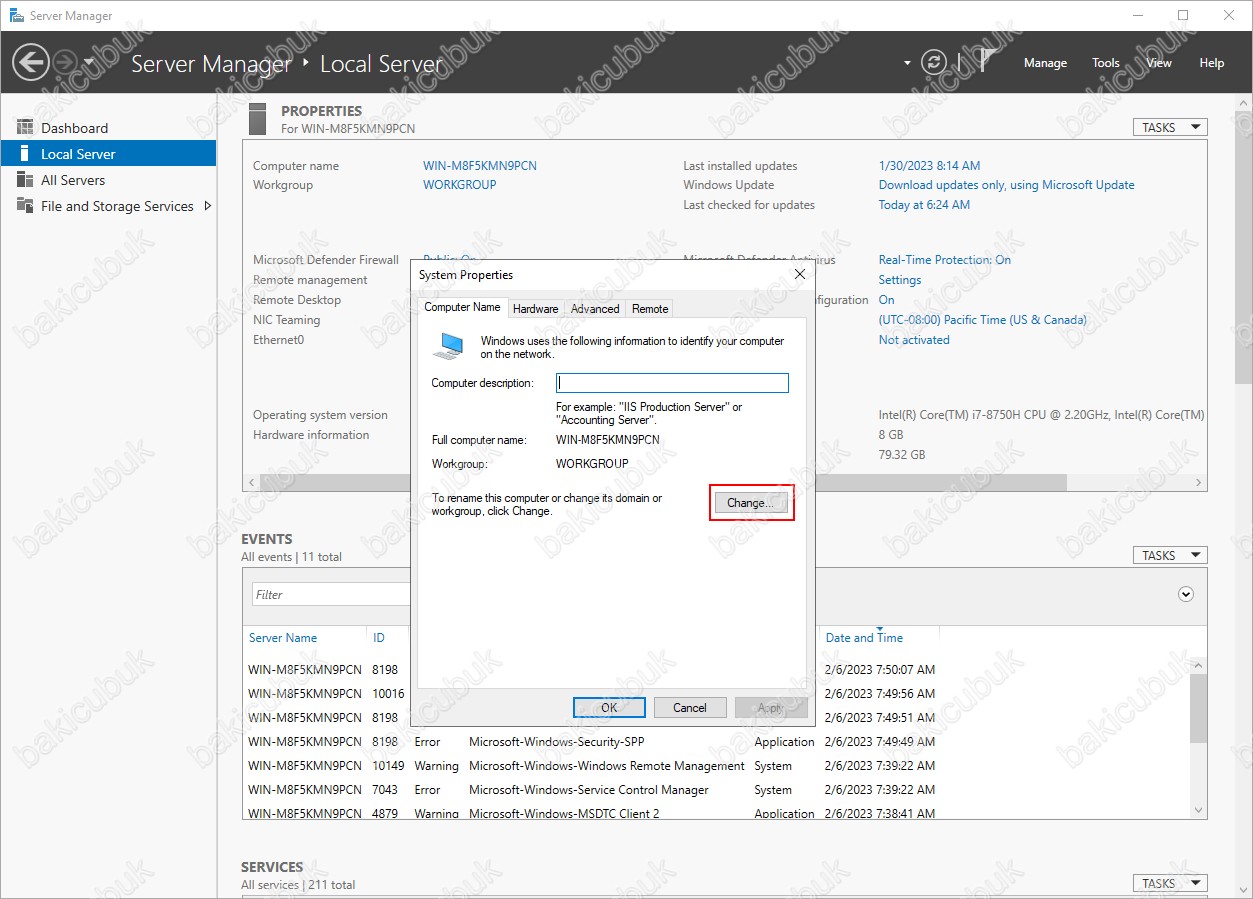Click the back navigation arrow in Server Manager
The width and height of the screenshot is (1253, 899).
point(30,62)
